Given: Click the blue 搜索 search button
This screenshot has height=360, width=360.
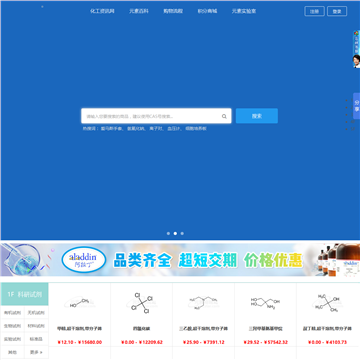Looking at the screenshot, I should [x=257, y=116].
